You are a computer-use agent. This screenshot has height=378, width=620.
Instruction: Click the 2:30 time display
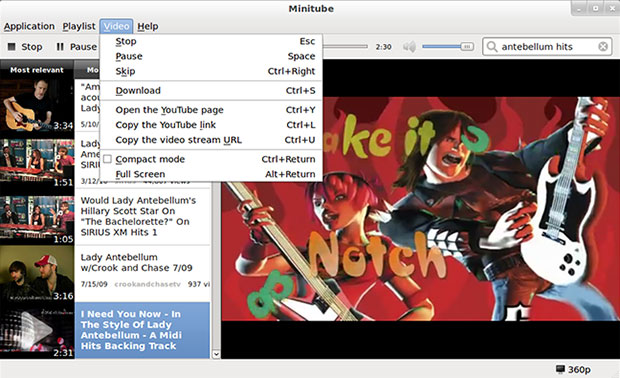(x=384, y=47)
